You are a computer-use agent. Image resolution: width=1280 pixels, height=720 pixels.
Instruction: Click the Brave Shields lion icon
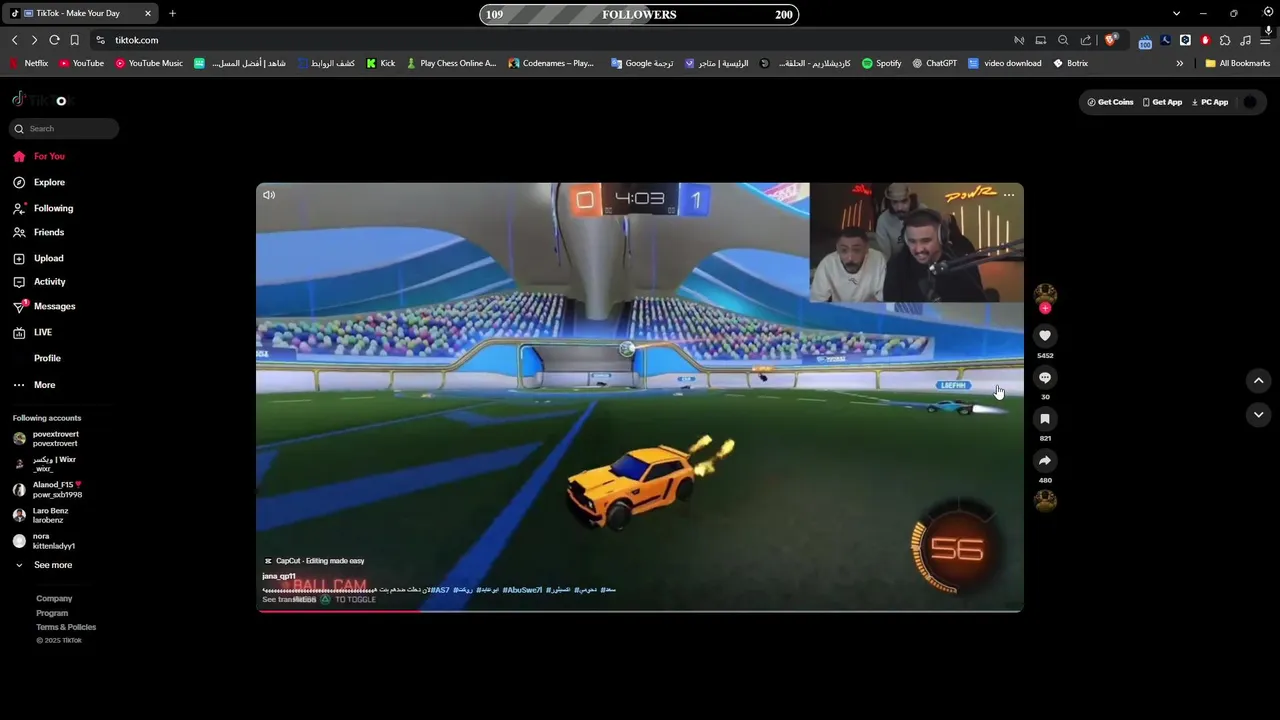(1110, 40)
